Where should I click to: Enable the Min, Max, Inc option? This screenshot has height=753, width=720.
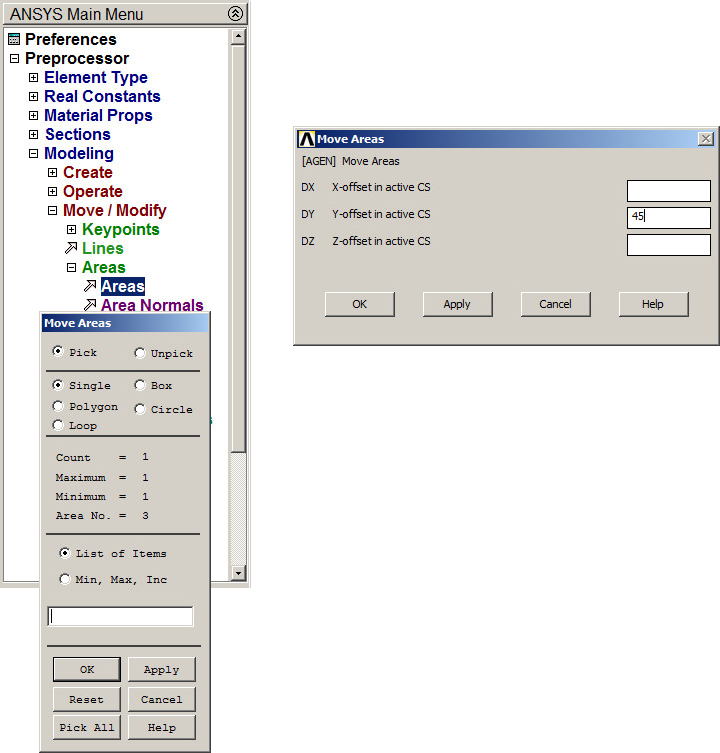(x=65, y=579)
